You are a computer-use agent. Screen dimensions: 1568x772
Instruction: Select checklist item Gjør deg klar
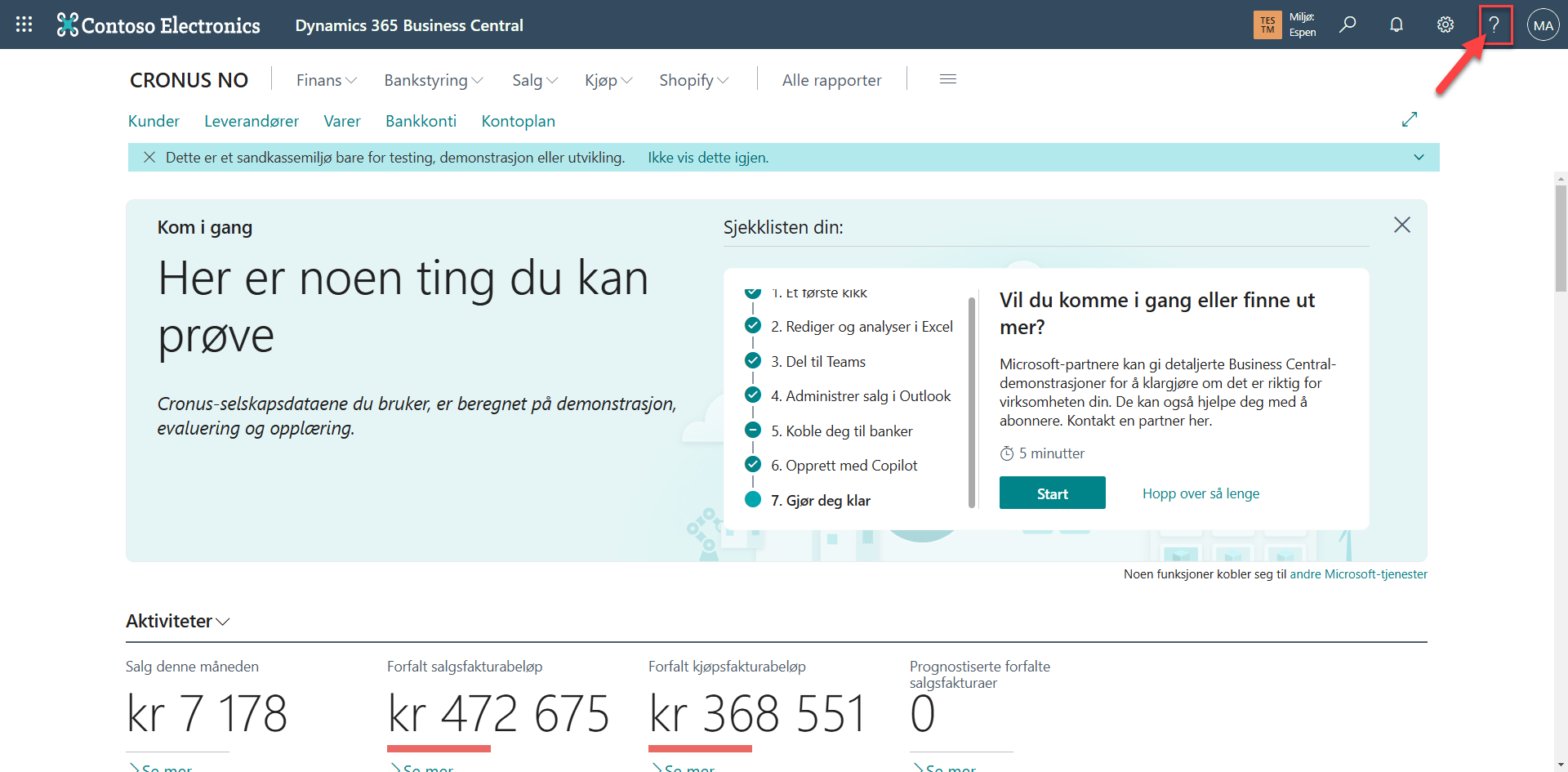[820, 500]
